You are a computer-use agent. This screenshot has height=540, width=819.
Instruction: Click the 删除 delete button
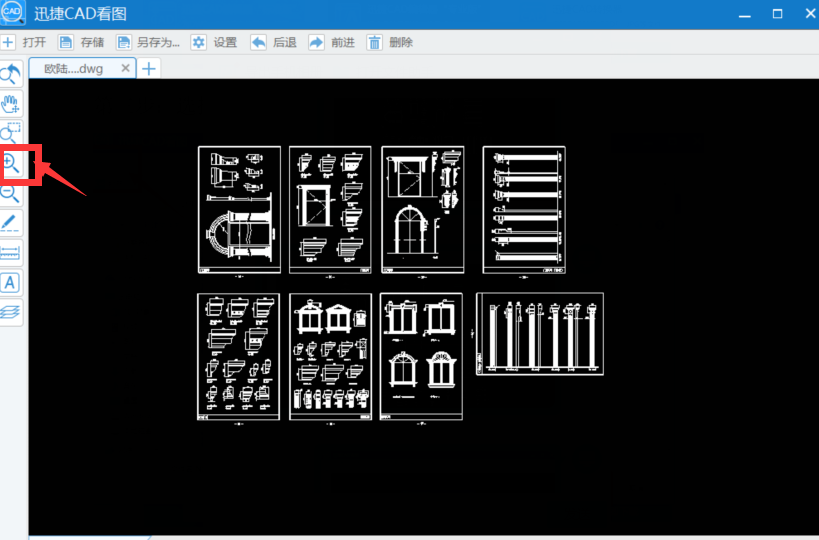390,42
